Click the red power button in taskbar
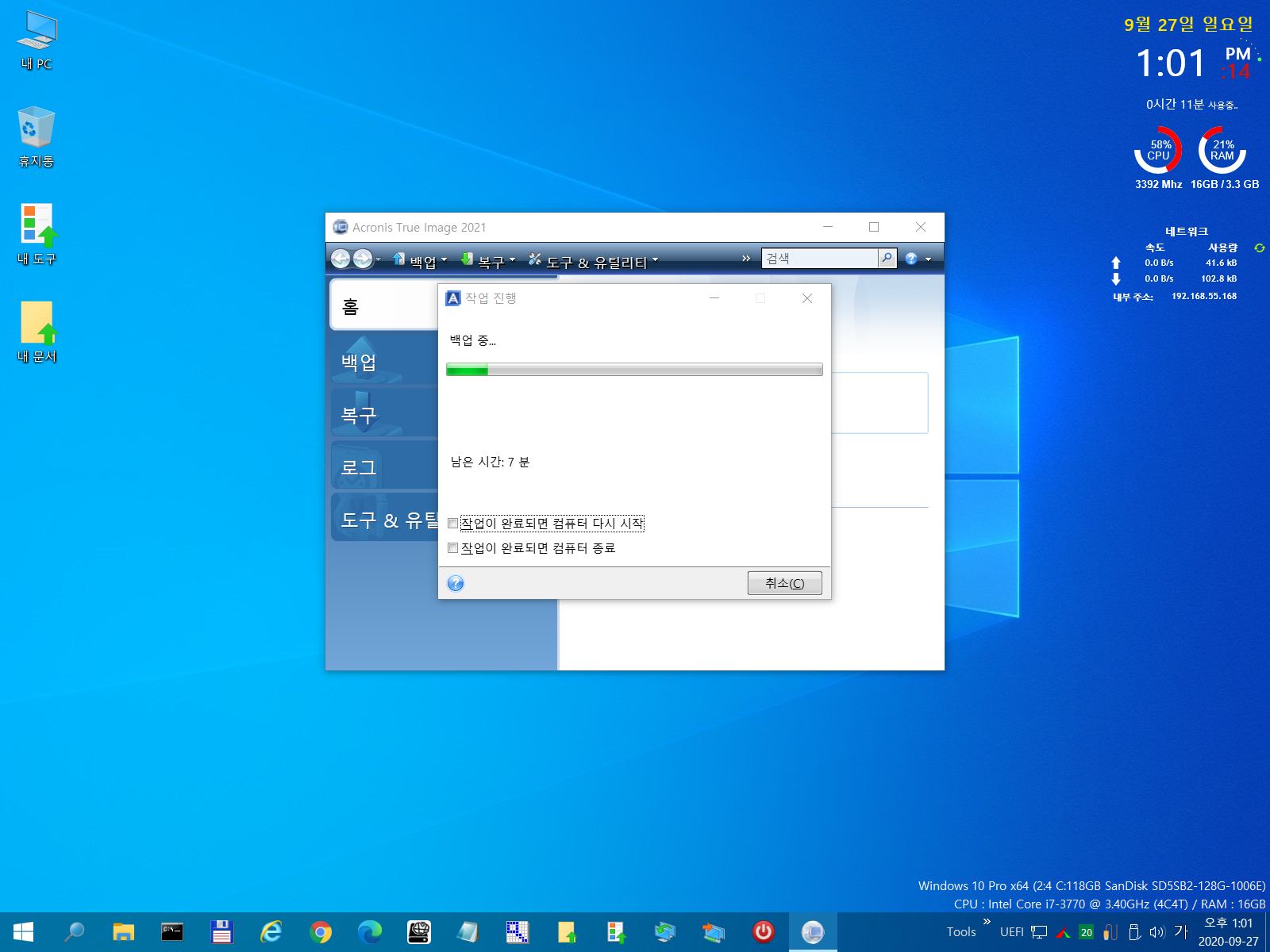1270x952 pixels. (764, 932)
